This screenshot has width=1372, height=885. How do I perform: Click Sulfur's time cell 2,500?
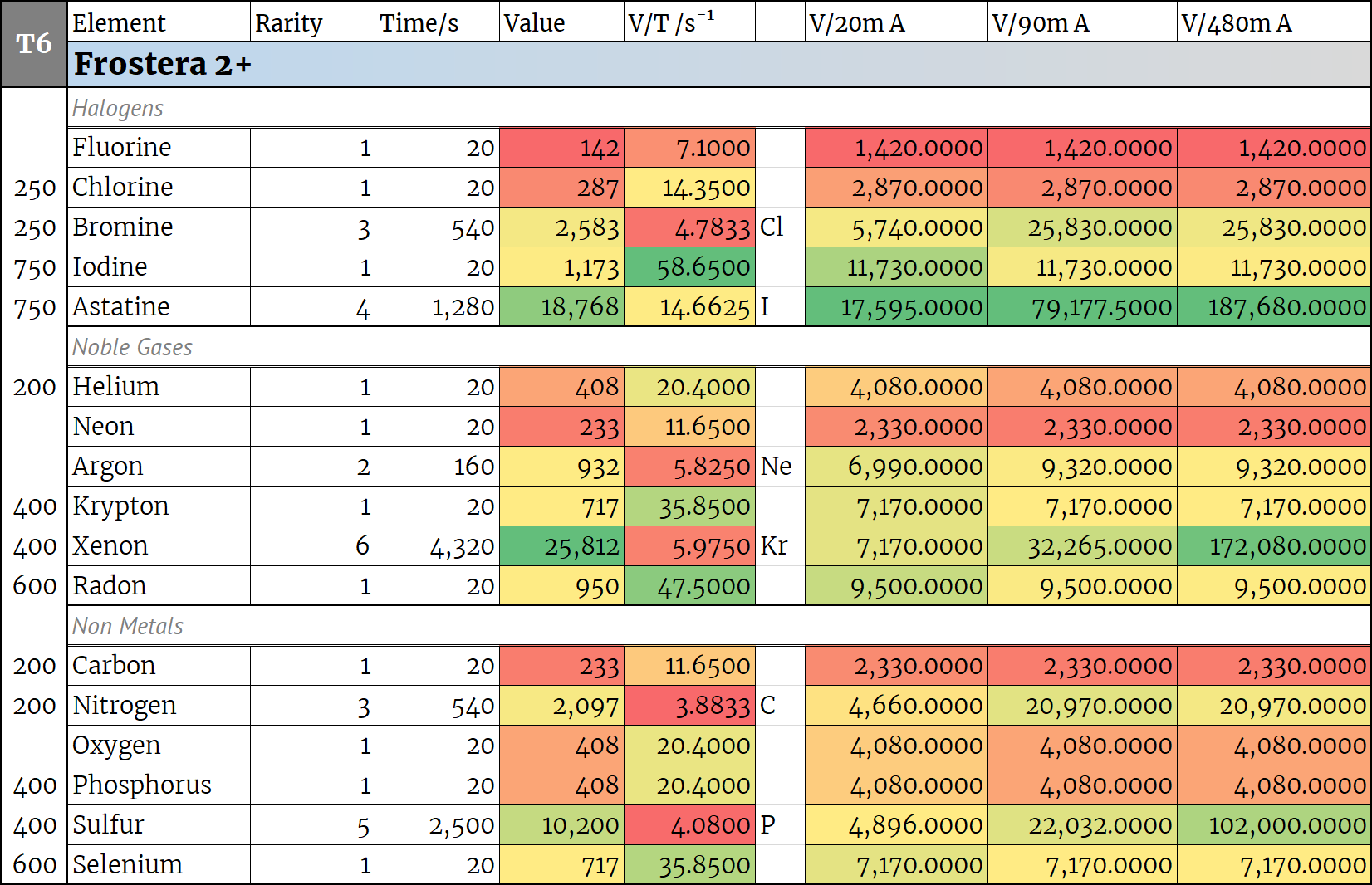(x=437, y=825)
